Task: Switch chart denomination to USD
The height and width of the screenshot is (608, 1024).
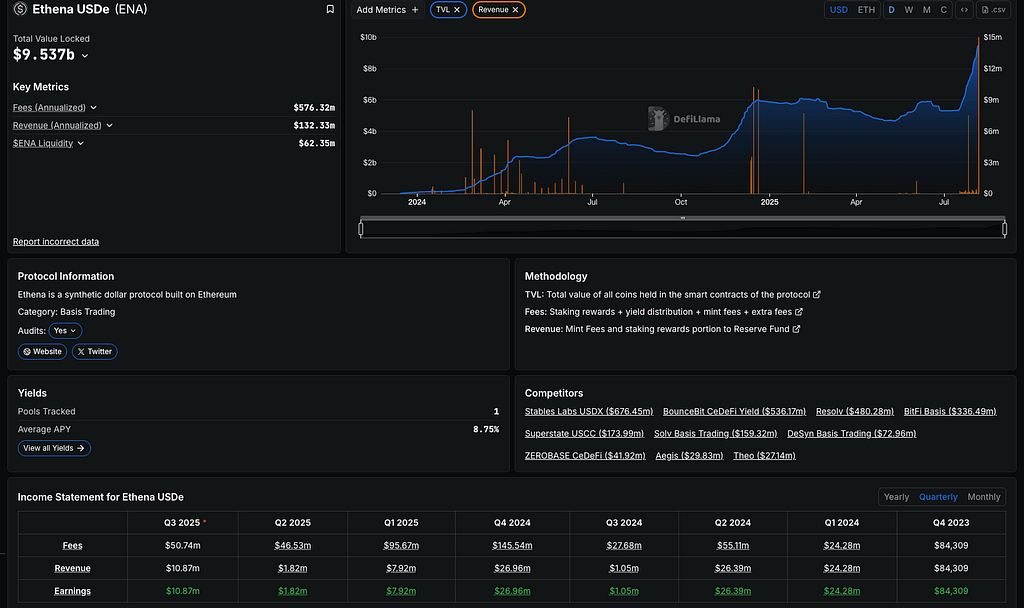Action: click(839, 10)
